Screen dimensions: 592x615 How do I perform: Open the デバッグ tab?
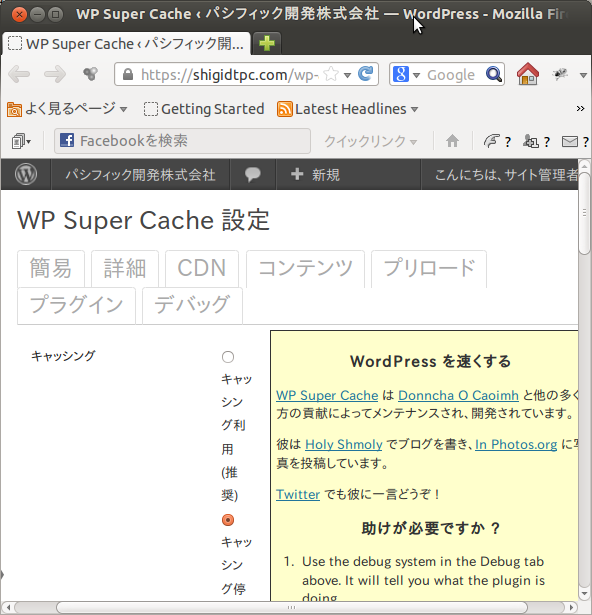[192, 306]
